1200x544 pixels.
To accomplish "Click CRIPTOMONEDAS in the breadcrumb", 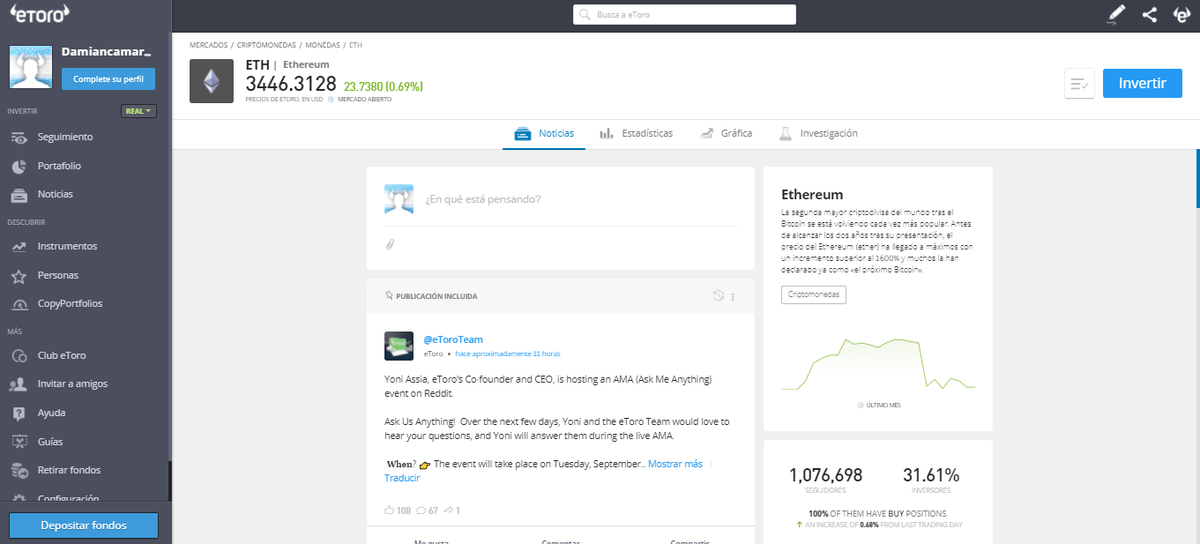I will [266, 46].
